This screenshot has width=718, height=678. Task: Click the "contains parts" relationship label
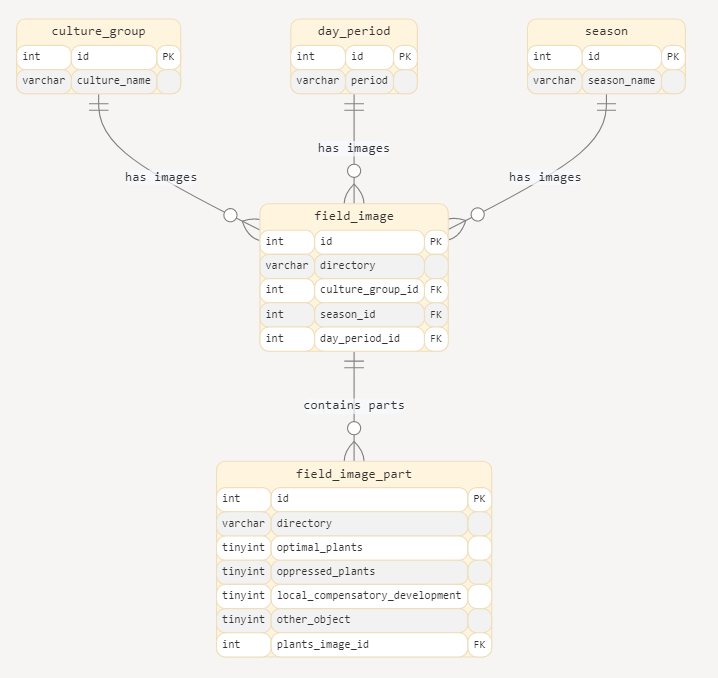coord(354,405)
